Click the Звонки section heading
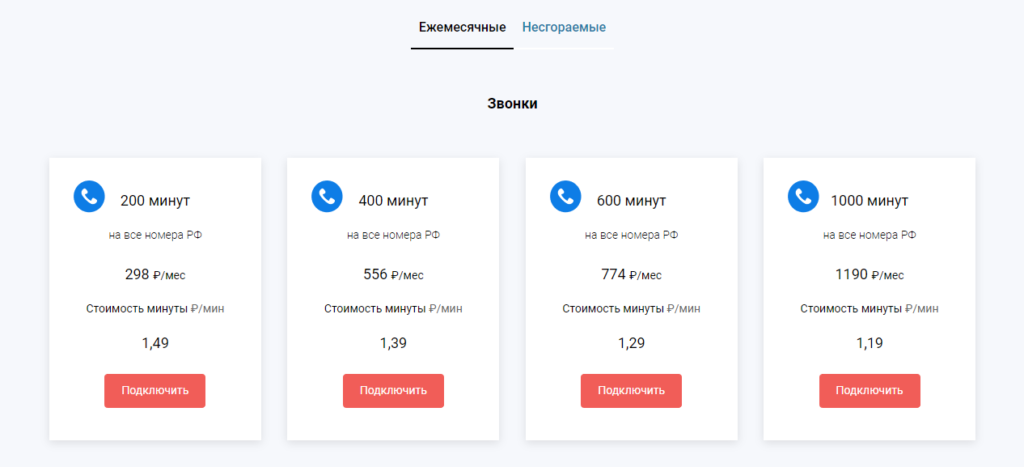This screenshot has height=467, width=1024. pos(512,103)
